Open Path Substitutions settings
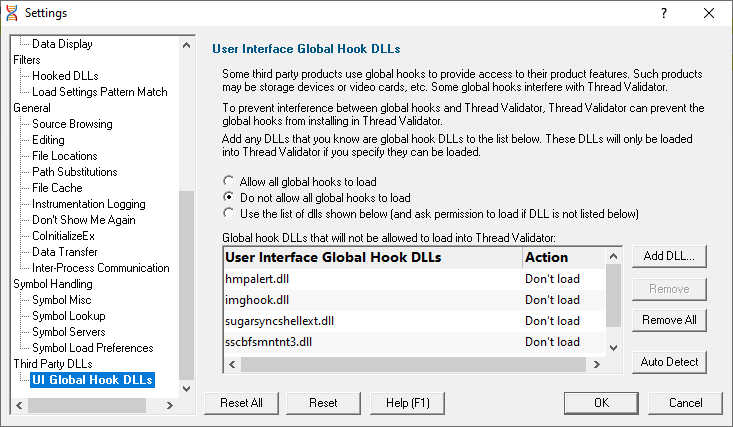 pyautogui.click(x=74, y=172)
